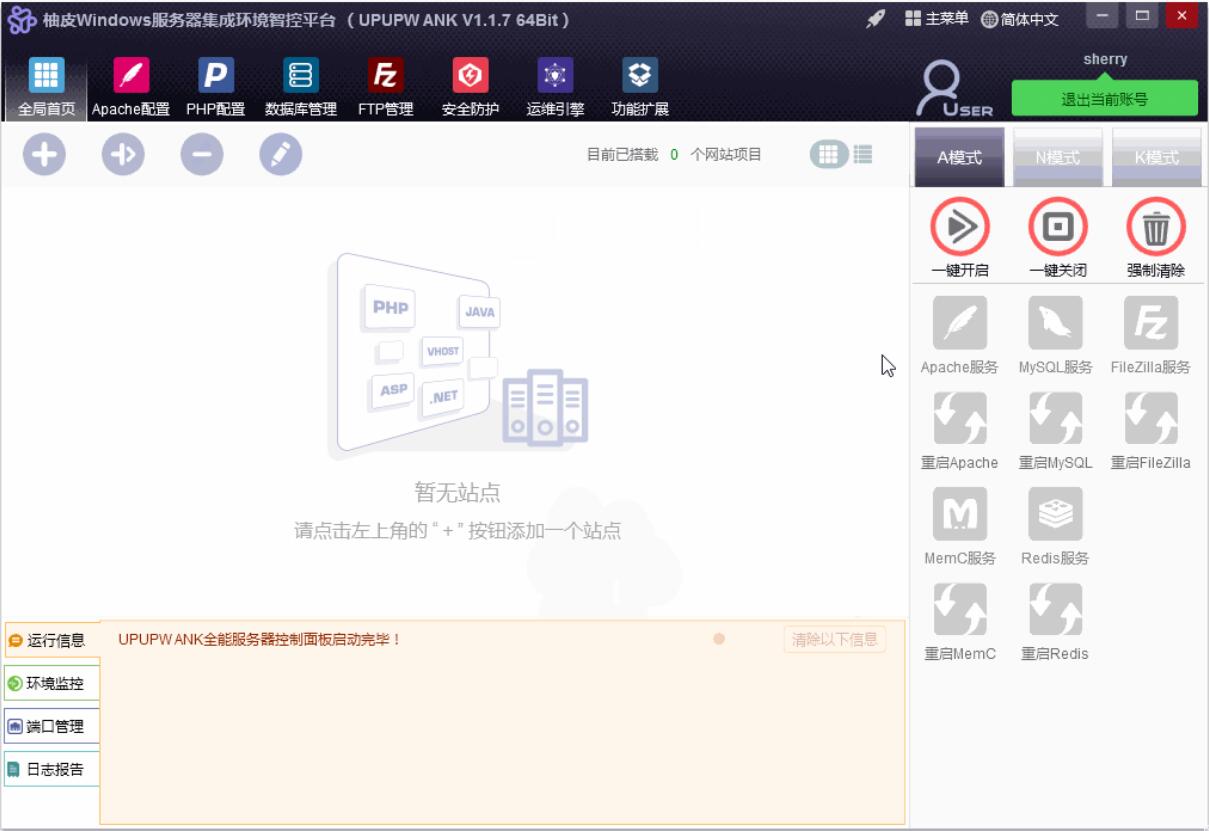
Task: Click the rocket icon in title bar
Action: [x=876, y=19]
